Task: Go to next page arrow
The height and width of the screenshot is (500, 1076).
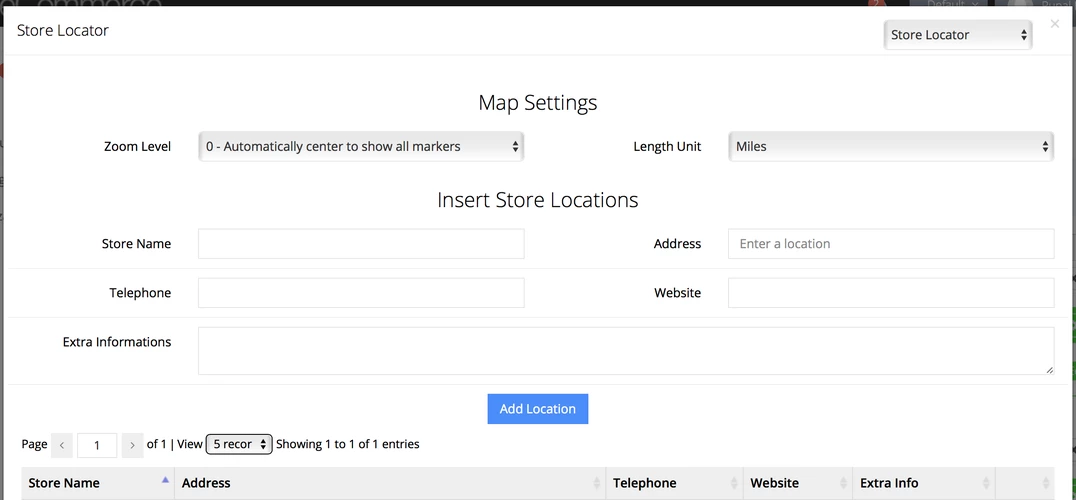Action: 132,445
